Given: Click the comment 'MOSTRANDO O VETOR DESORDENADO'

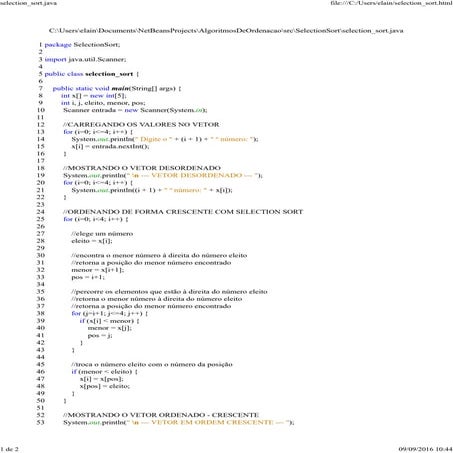Looking at the screenshot, I should (x=142, y=168).
